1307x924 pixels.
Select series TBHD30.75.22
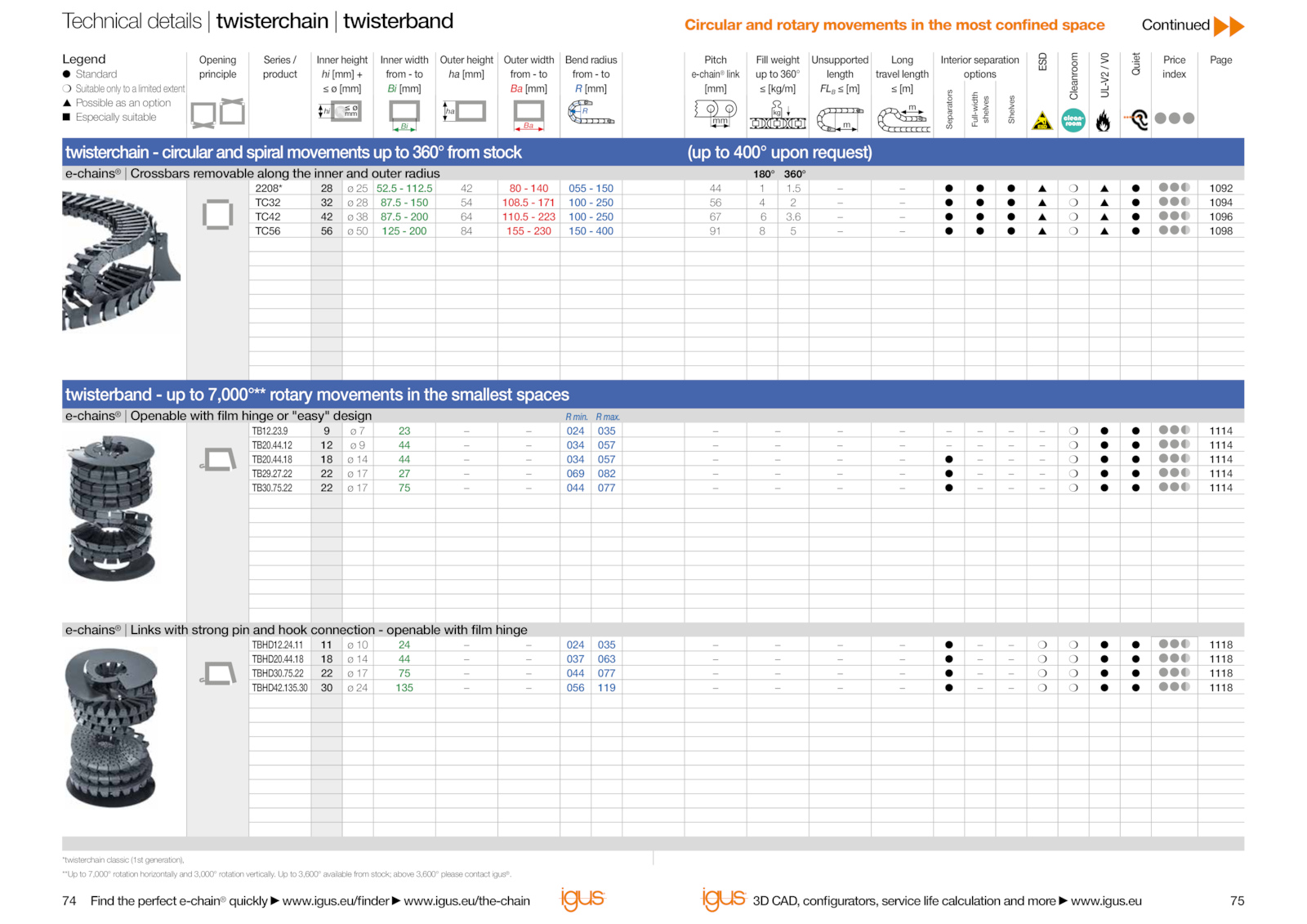(x=278, y=674)
